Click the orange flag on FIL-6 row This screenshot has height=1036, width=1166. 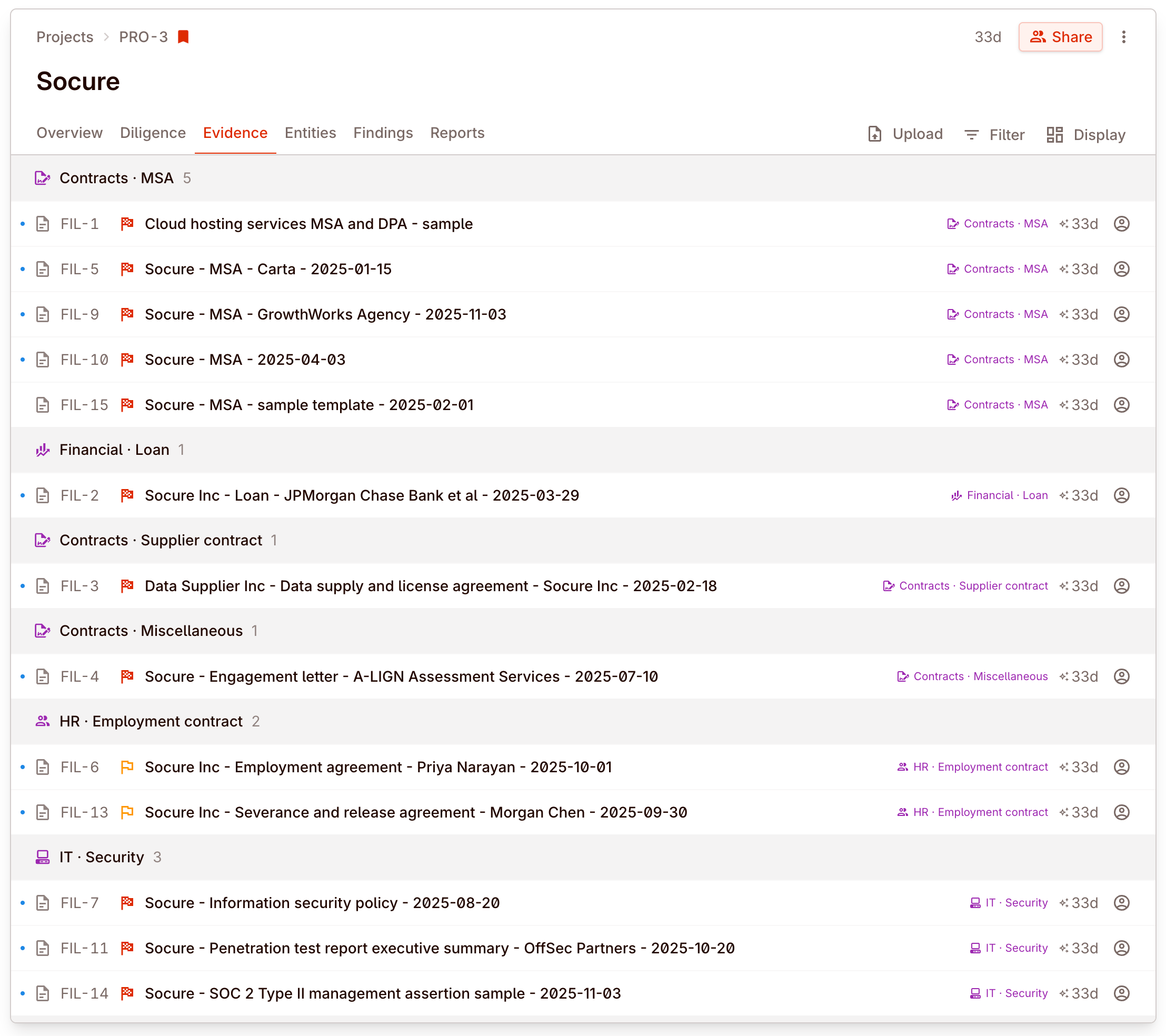tap(127, 766)
